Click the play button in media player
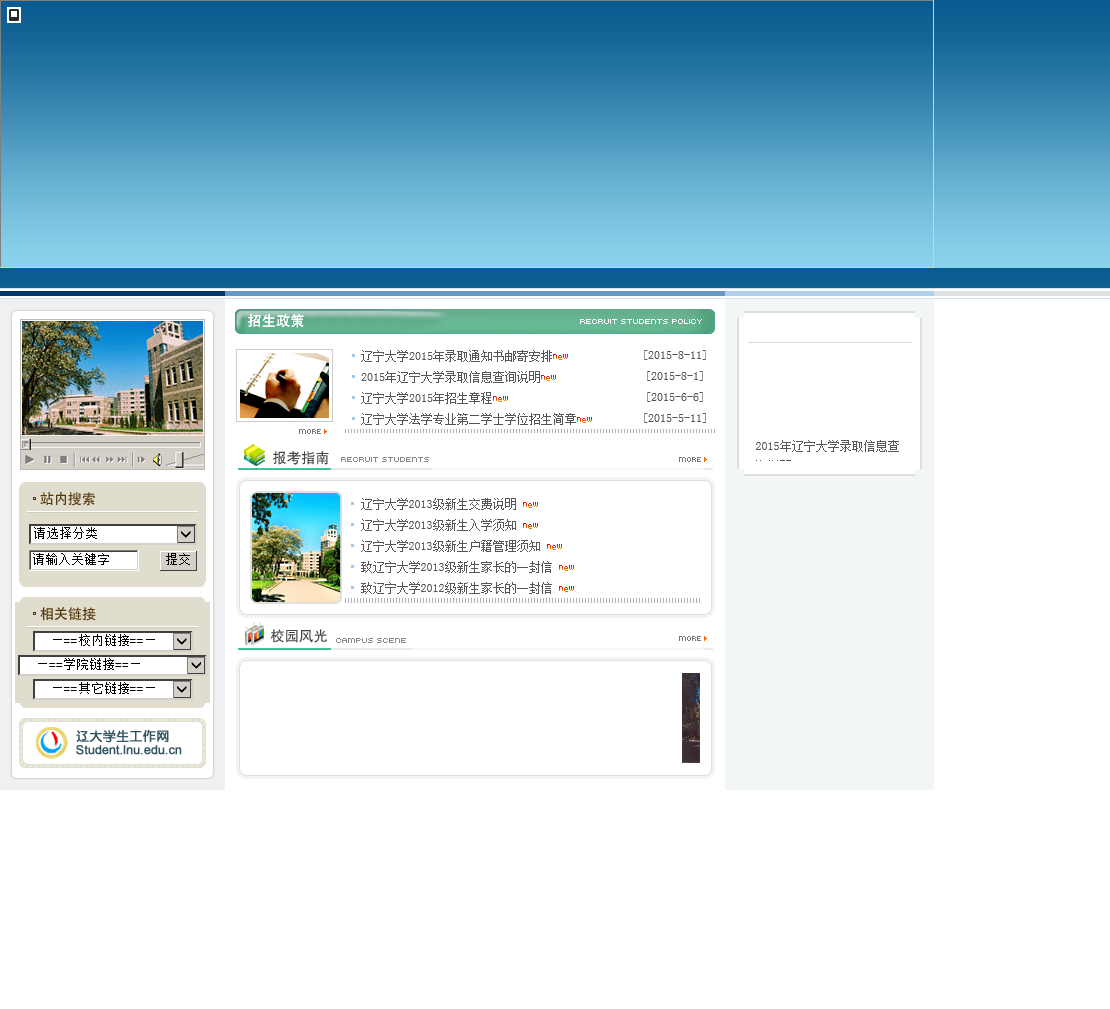1110x1009 pixels. (30, 460)
